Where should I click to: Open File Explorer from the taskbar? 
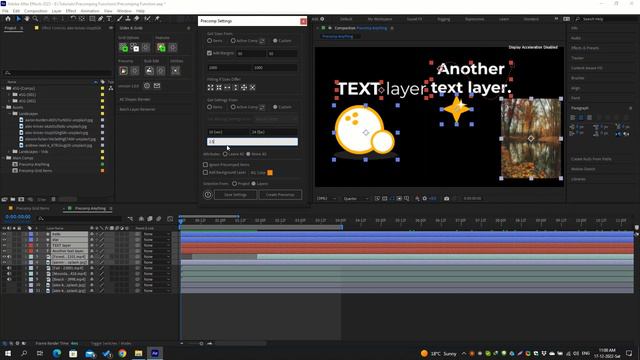click(x=138, y=353)
